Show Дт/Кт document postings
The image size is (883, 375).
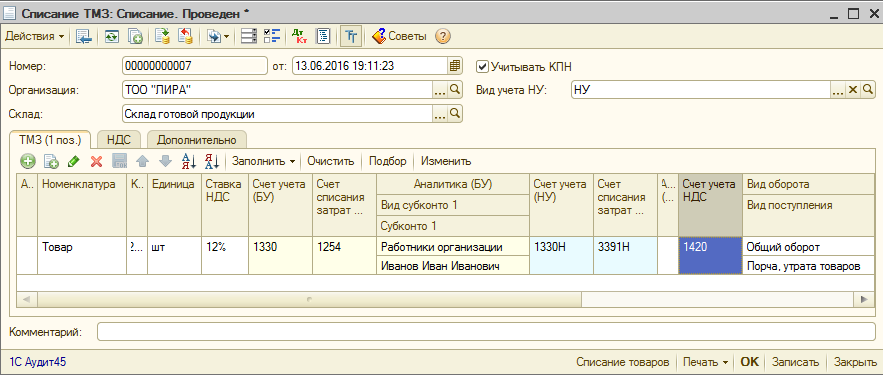[299, 37]
